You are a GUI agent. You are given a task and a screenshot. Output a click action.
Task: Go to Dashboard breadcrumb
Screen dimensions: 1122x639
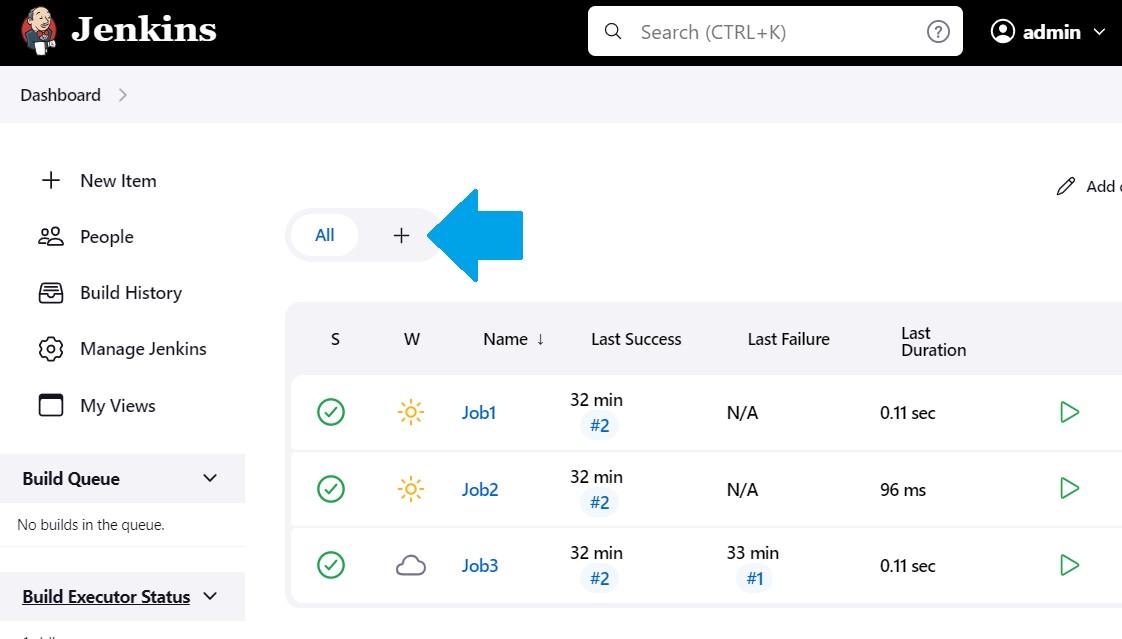tap(61, 95)
